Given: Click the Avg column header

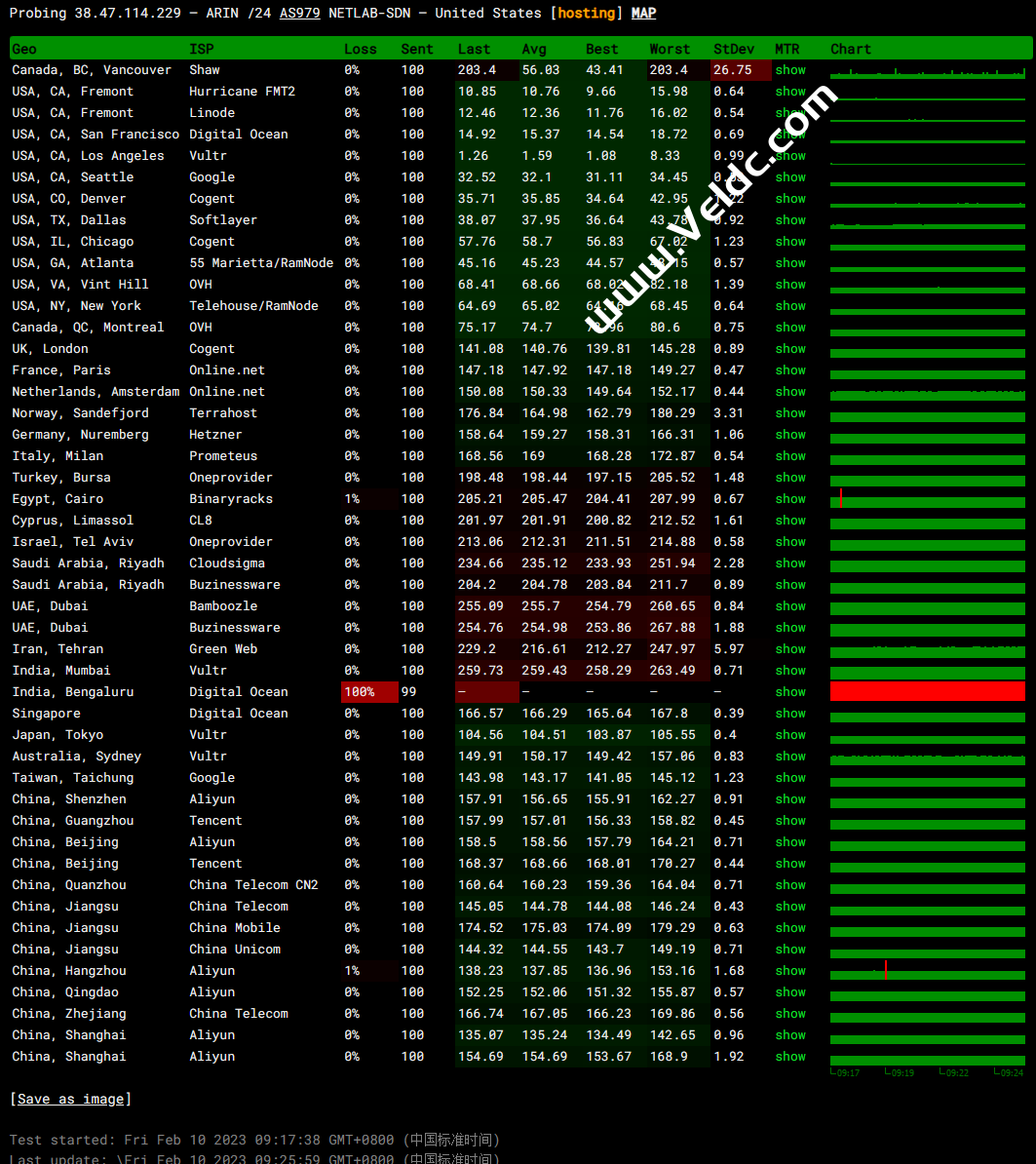Looking at the screenshot, I should (x=534, y=49).
